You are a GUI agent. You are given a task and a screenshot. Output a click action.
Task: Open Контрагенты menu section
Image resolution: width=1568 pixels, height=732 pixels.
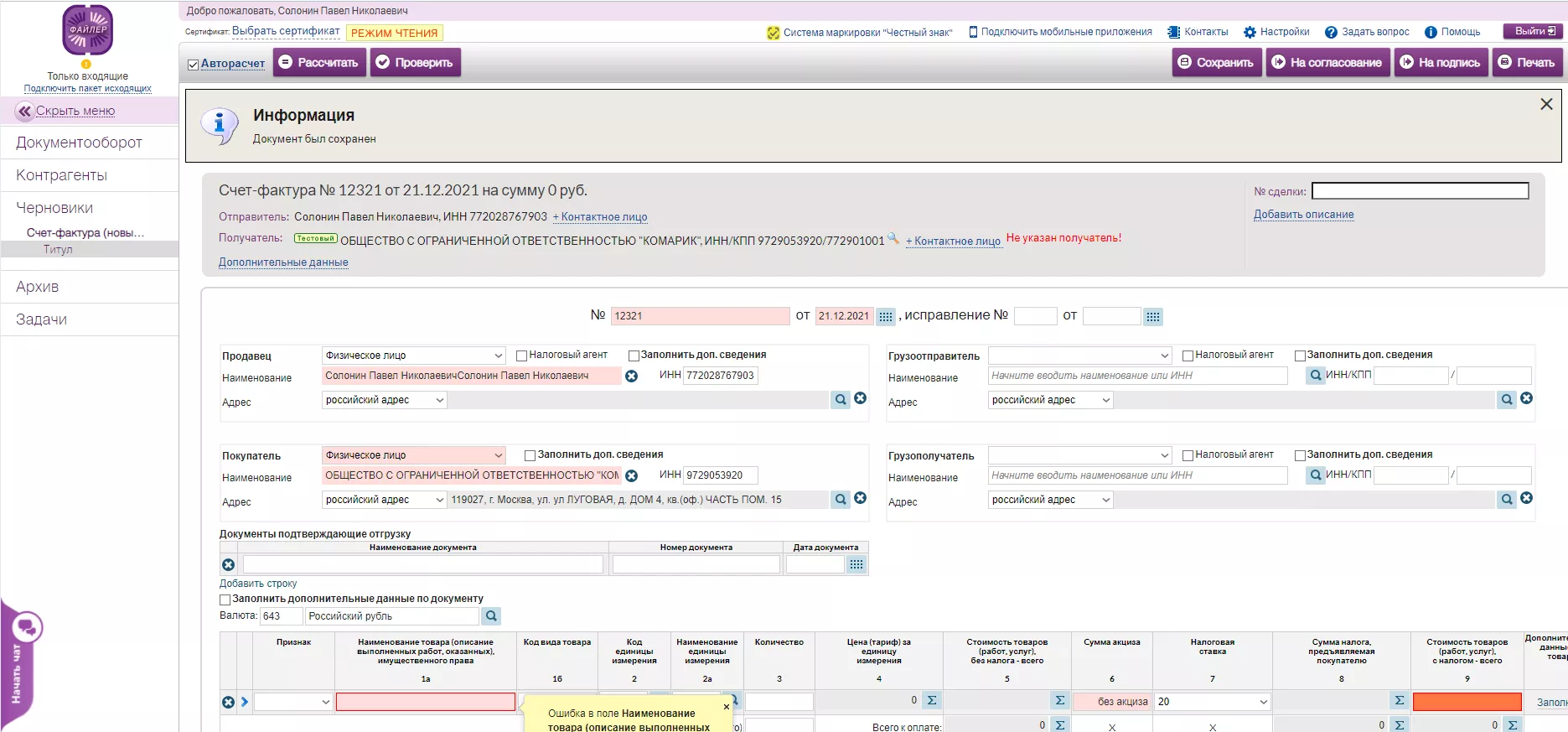point(61,175)
